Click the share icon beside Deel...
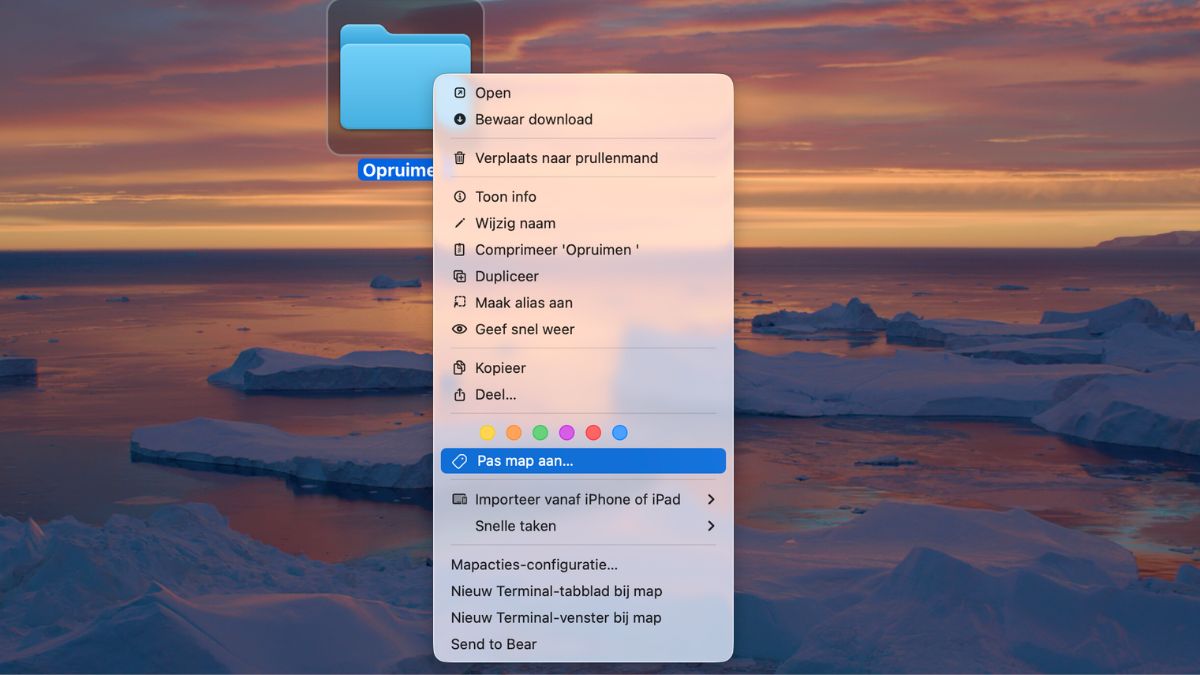This screenshot has height=675, width=1200. pyautogui.click(x=460, y=395)
